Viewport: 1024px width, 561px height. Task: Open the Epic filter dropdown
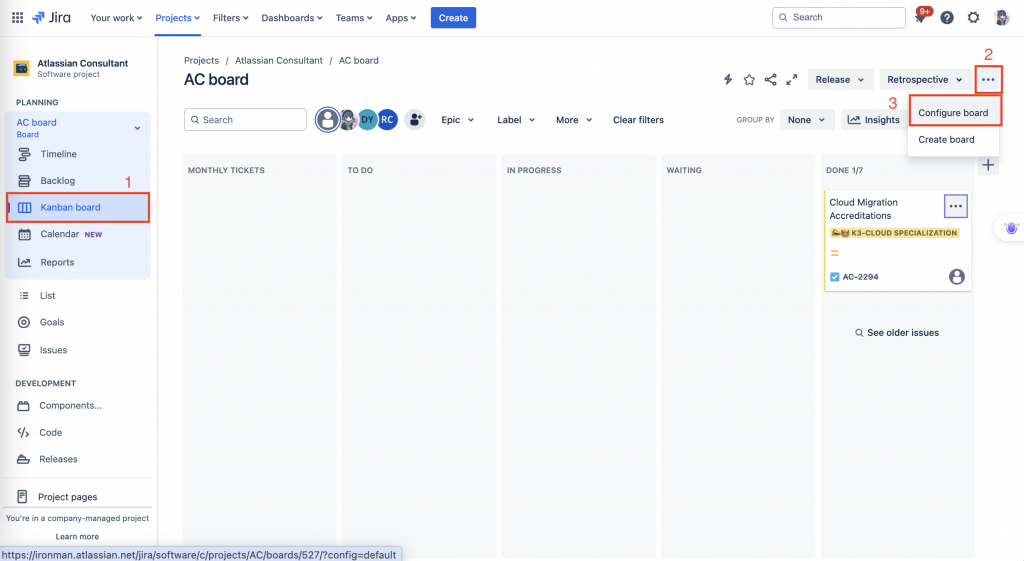(x=457, y=120)
